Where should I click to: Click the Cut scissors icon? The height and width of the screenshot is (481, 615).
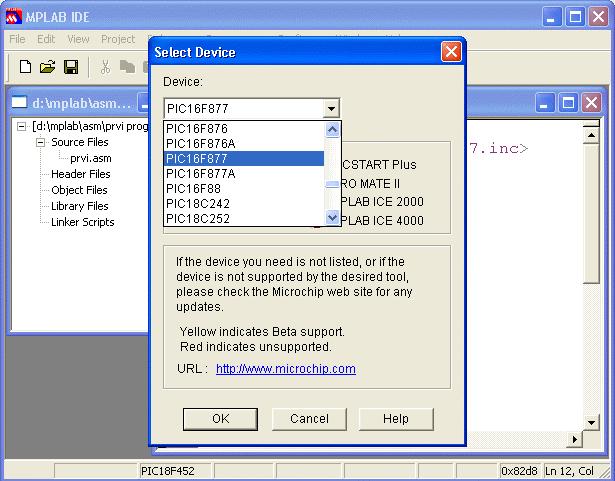[105, 67]
